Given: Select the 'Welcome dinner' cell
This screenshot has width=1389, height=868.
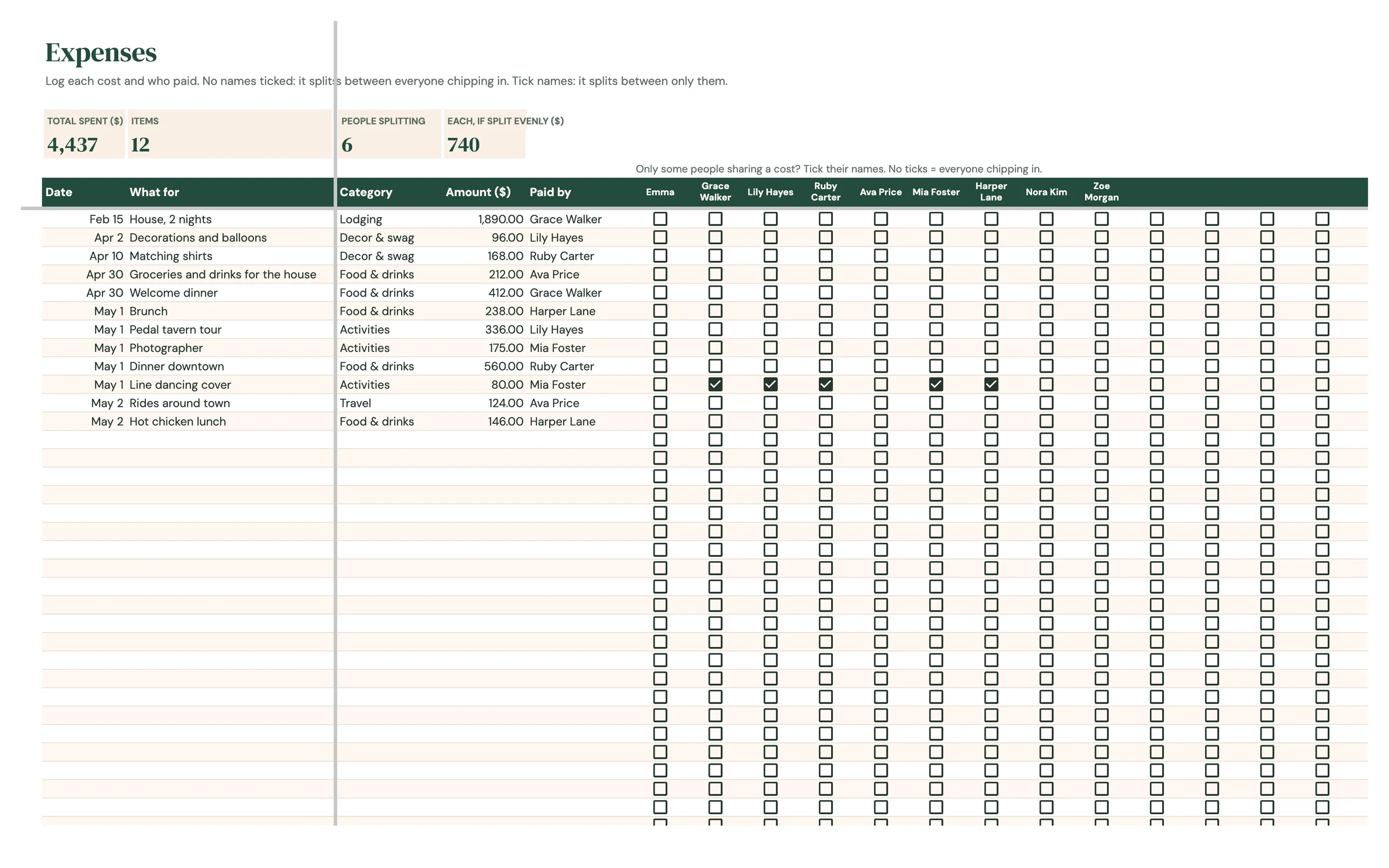Looking at the screenshot, I should tap(230, 293).
